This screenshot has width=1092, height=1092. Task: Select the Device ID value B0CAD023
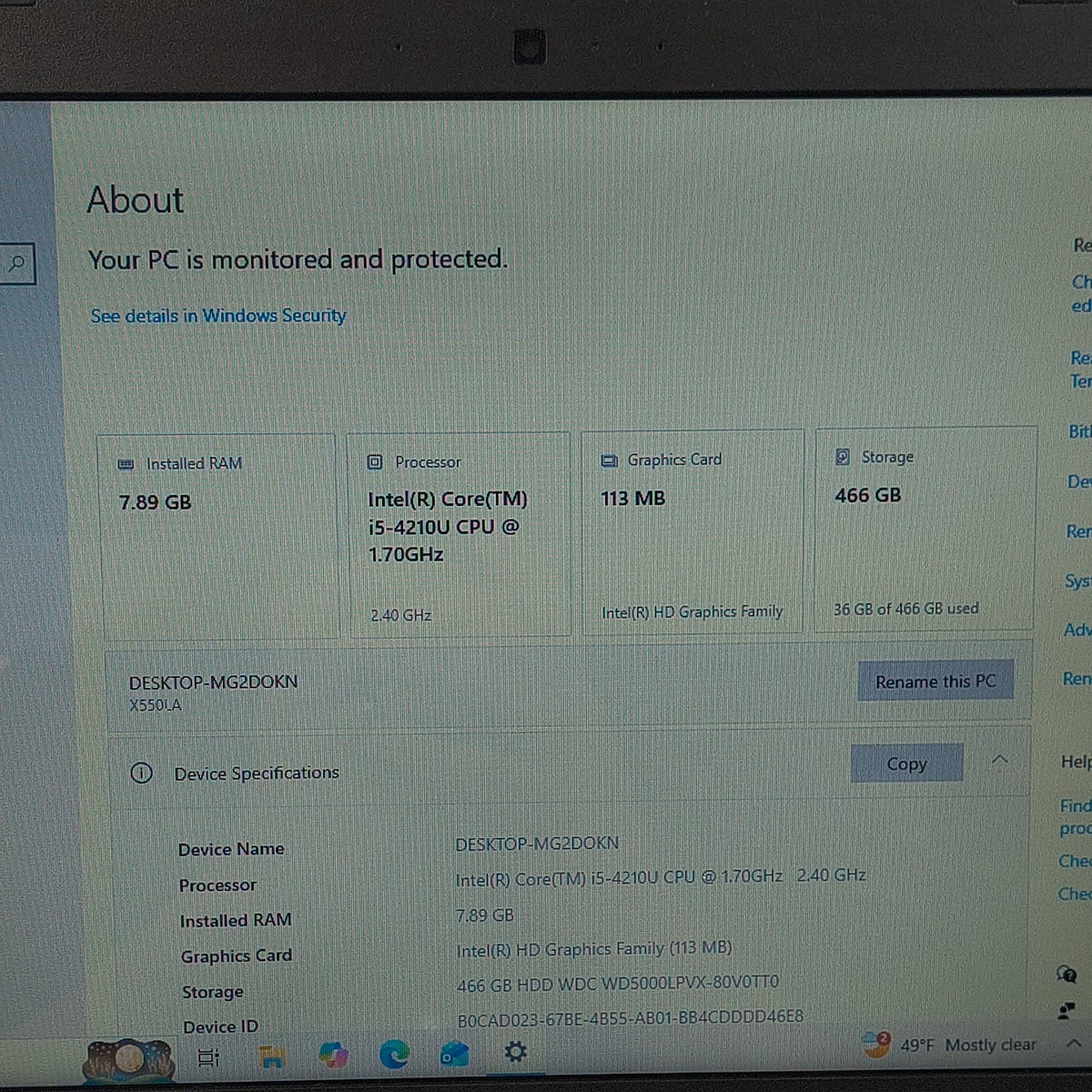631,1017
